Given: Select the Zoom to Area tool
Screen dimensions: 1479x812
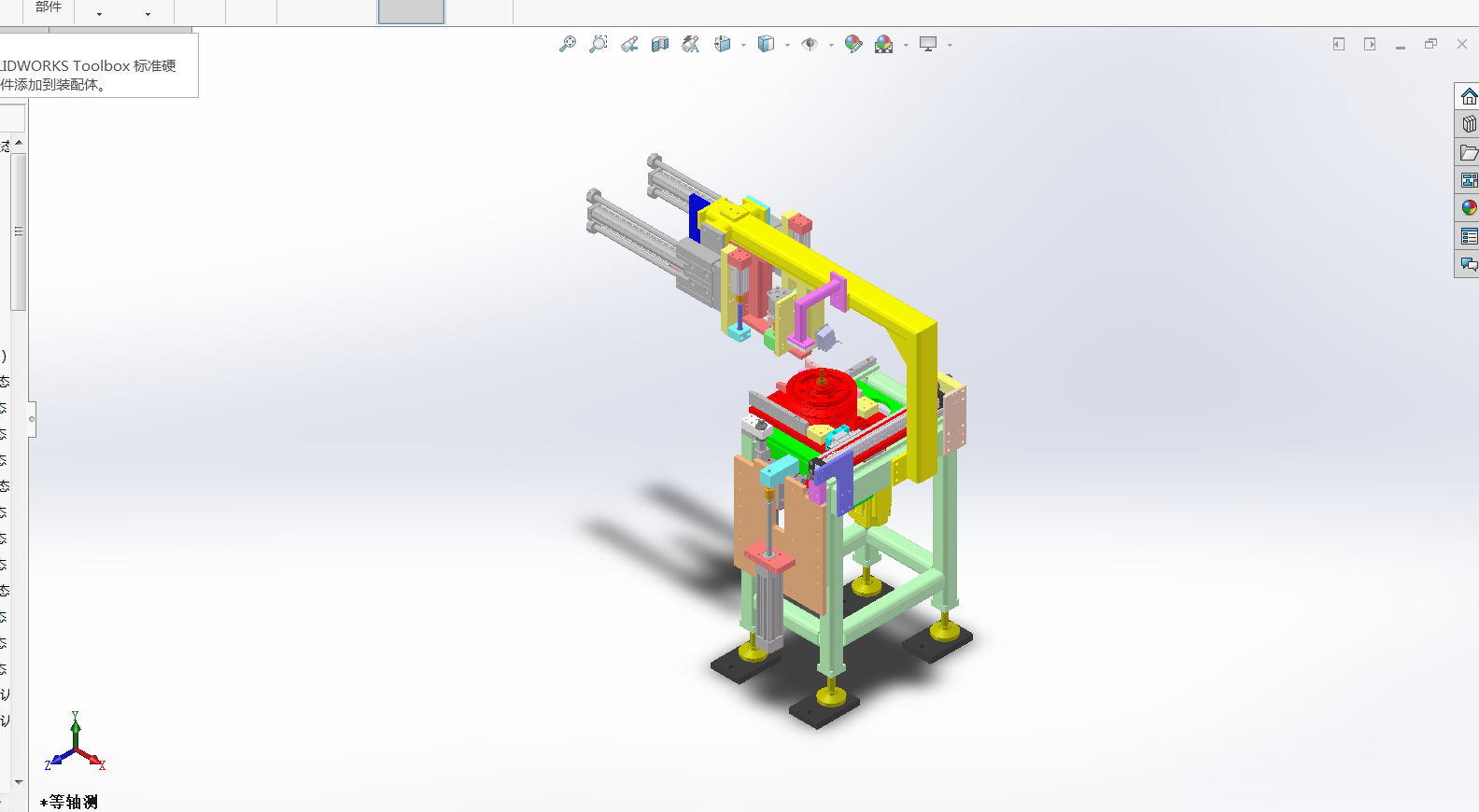Looking at the screenshot, I should 599,44.
